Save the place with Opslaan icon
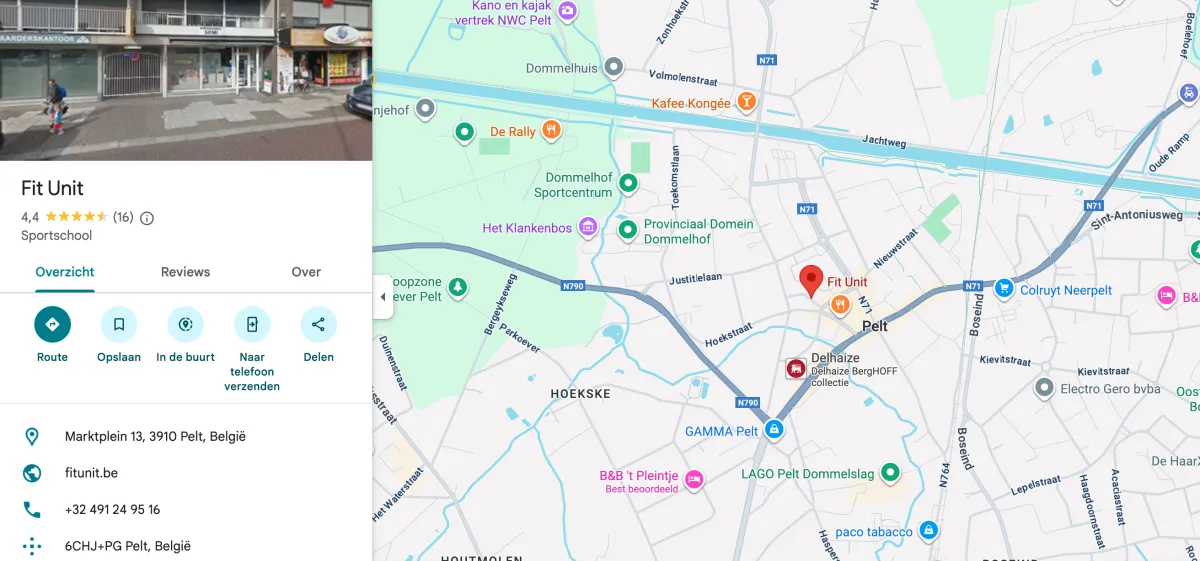Image resolution: width=1200 pixels, height=561 pixels. (119, 324)
